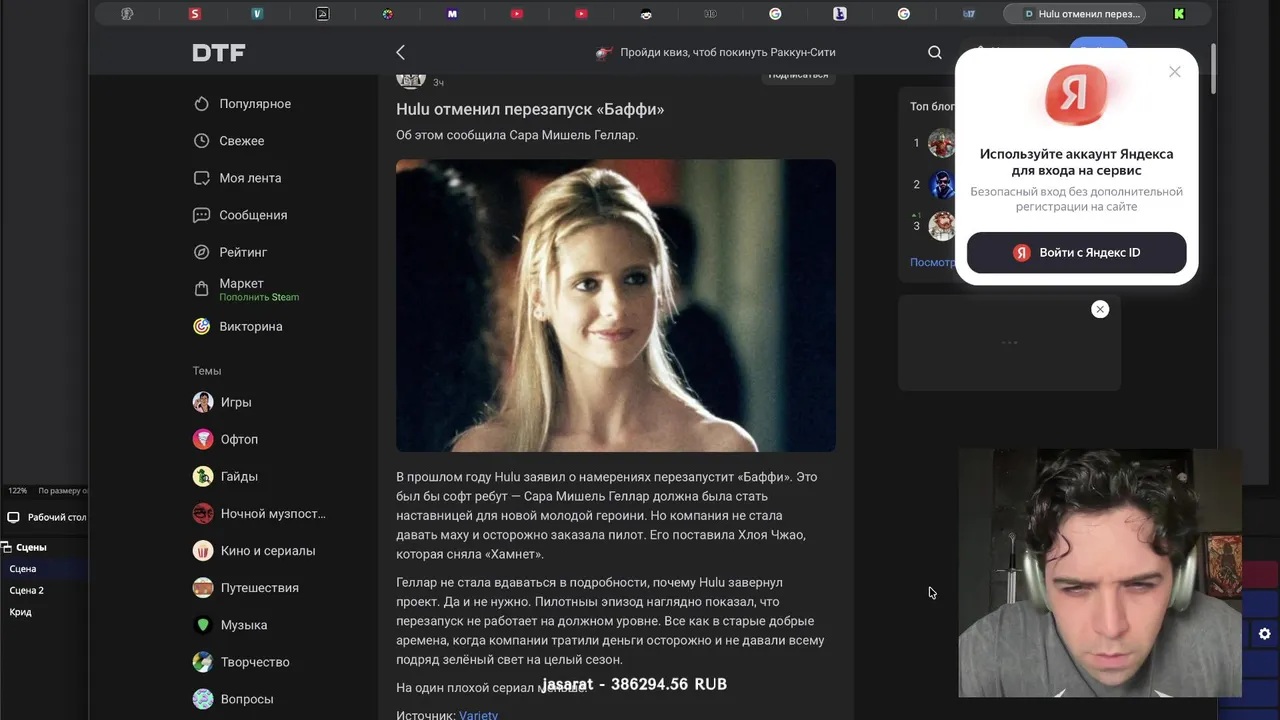Open the Игры topic

point(236,402)
